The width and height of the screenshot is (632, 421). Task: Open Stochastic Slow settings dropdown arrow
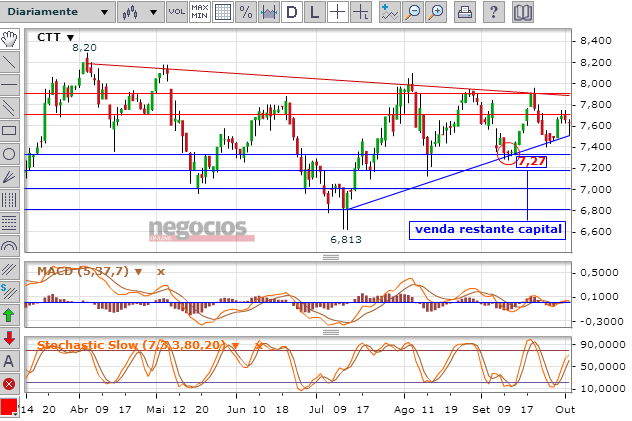pos(235,346)
